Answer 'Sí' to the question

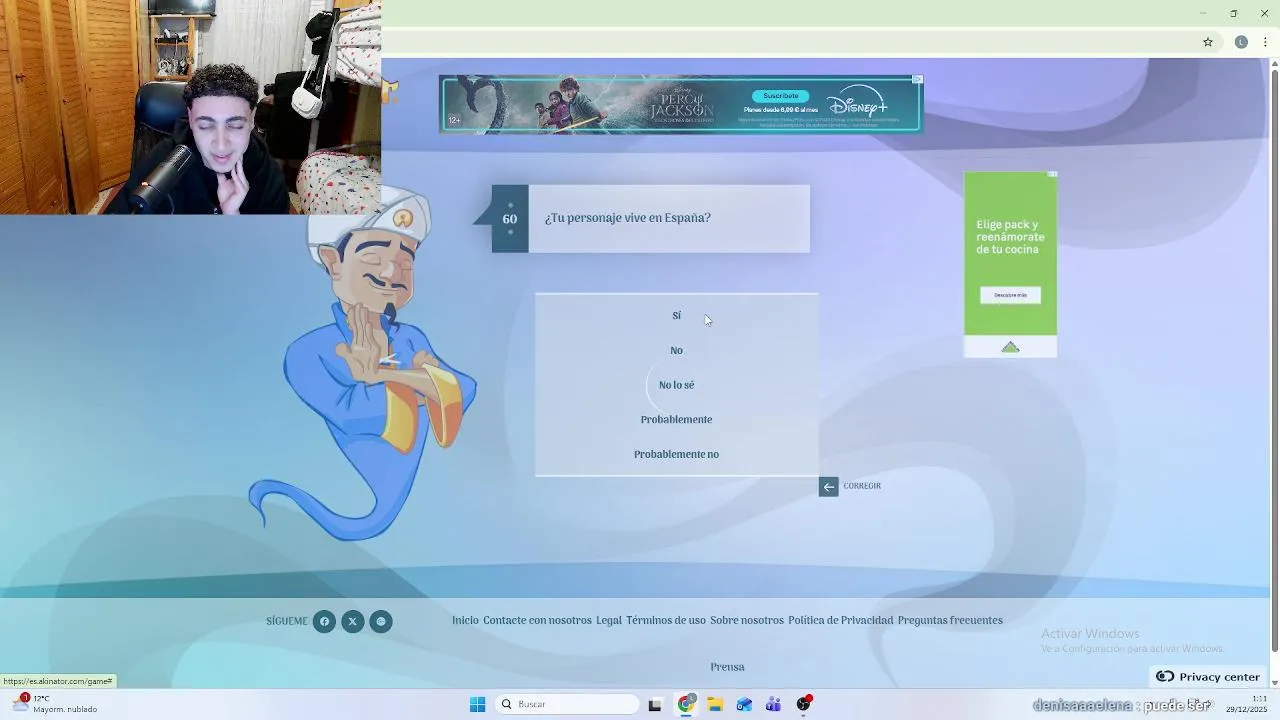point(676,316)
